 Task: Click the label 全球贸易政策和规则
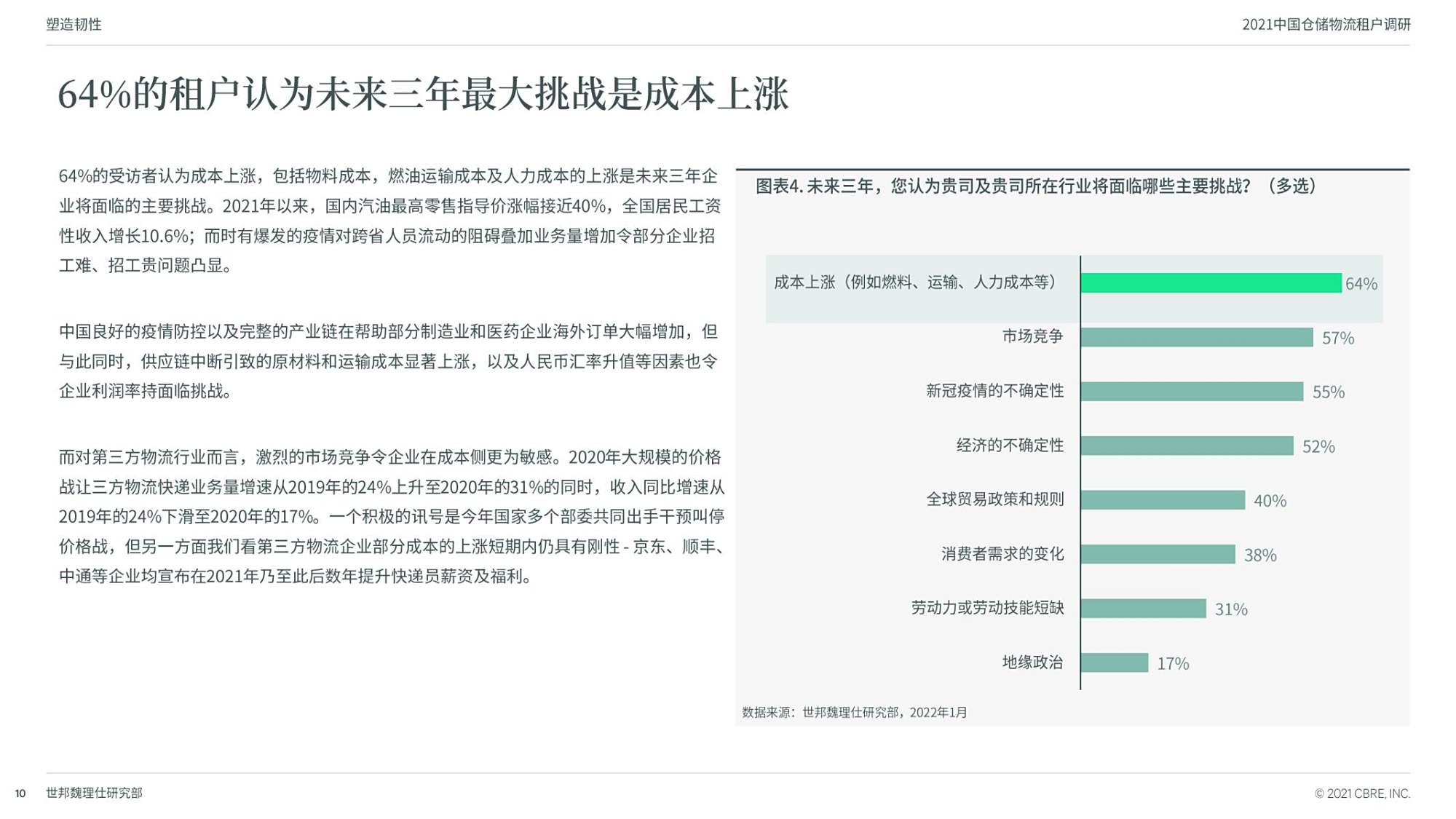[x=994, y=499]
